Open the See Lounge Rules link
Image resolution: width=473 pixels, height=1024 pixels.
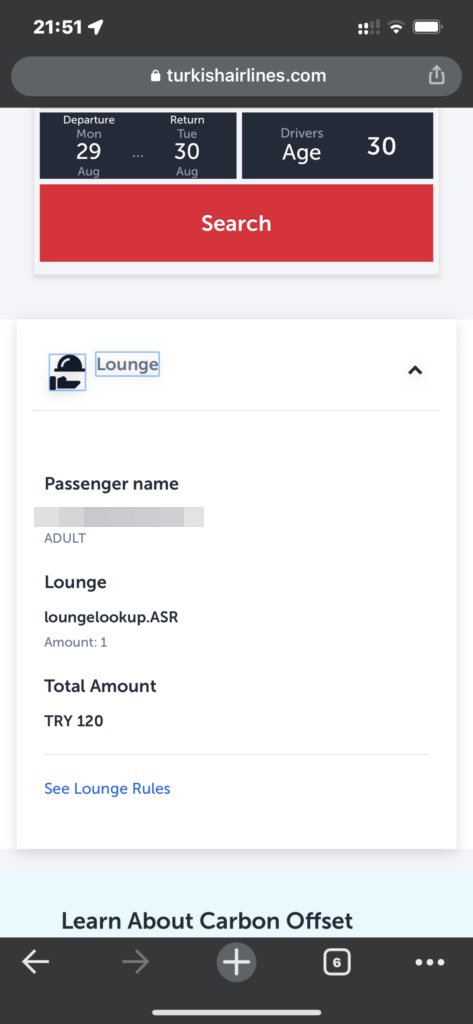coord(107,789)
